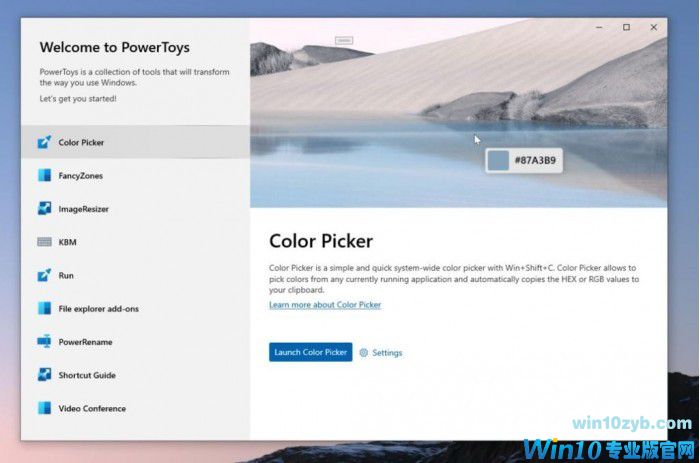
Task: Click the Welcome to PowerToys title
Action: pyautogui.click(x=115, y=47)
